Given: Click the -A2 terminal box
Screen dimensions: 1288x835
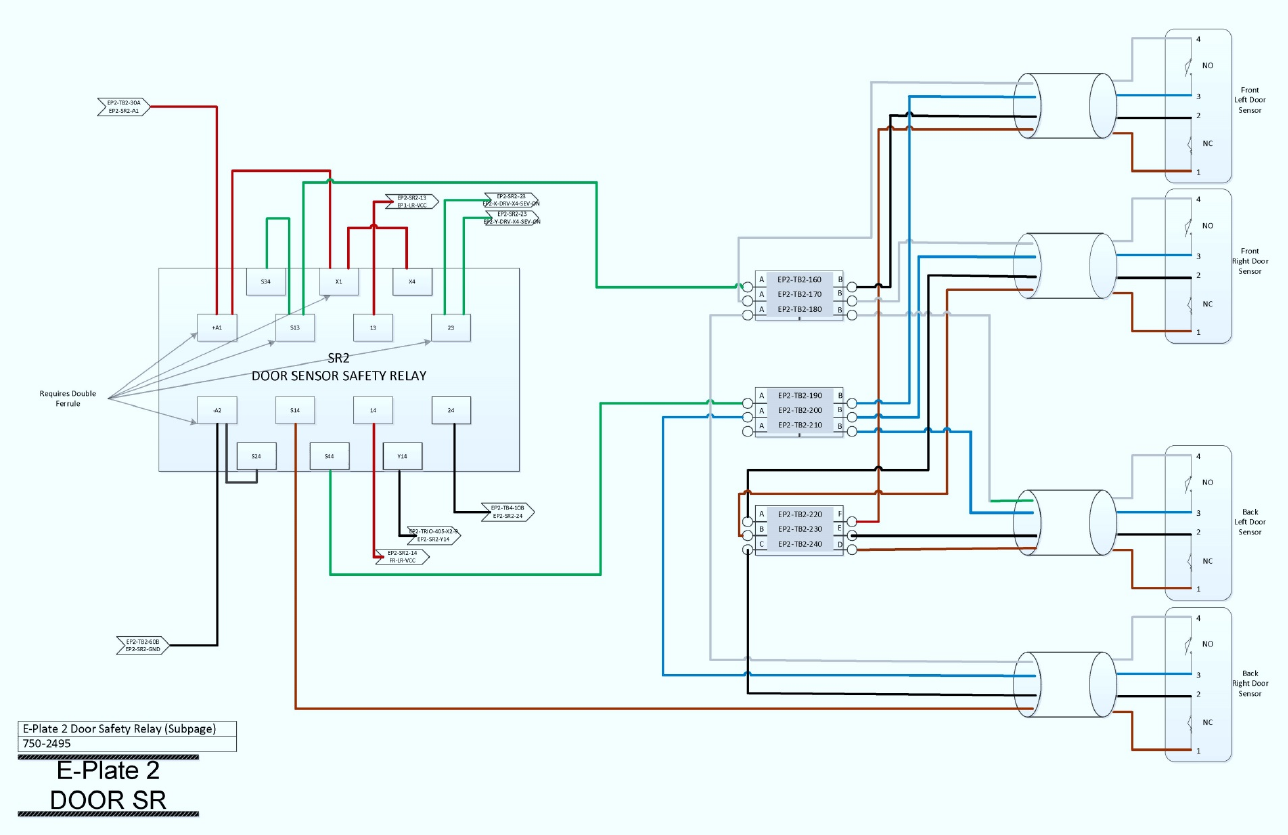Looking at the screenshot, I should click(217, 410).
